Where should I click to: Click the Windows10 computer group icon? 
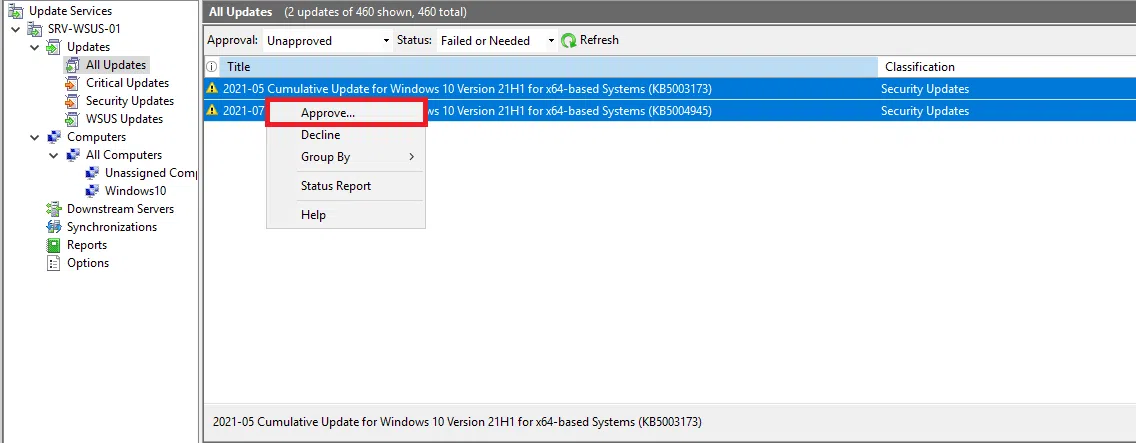pyautogui.click(x=92, y=191)
